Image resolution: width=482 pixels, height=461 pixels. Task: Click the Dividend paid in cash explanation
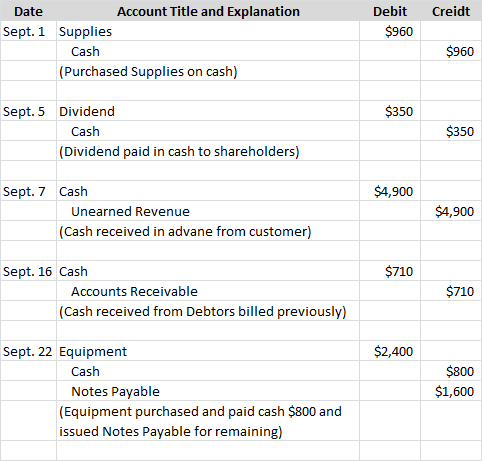pos(179,152)
